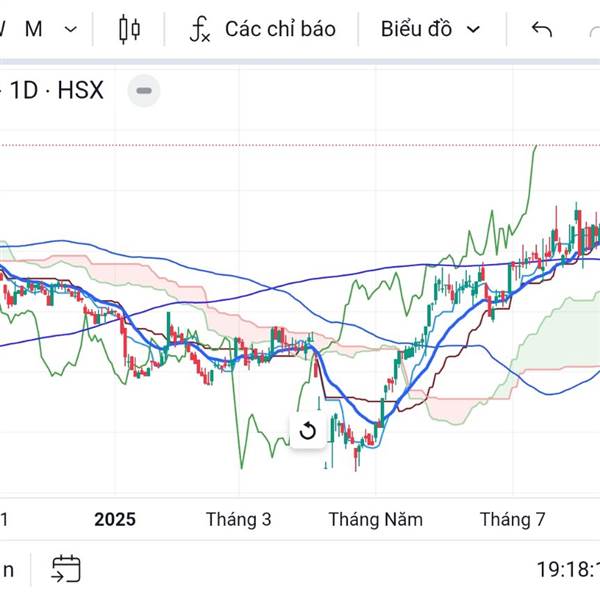Click the 19:18 clock at bottom
This screenshot has height=600, width=600.
(x=568, y=569)
